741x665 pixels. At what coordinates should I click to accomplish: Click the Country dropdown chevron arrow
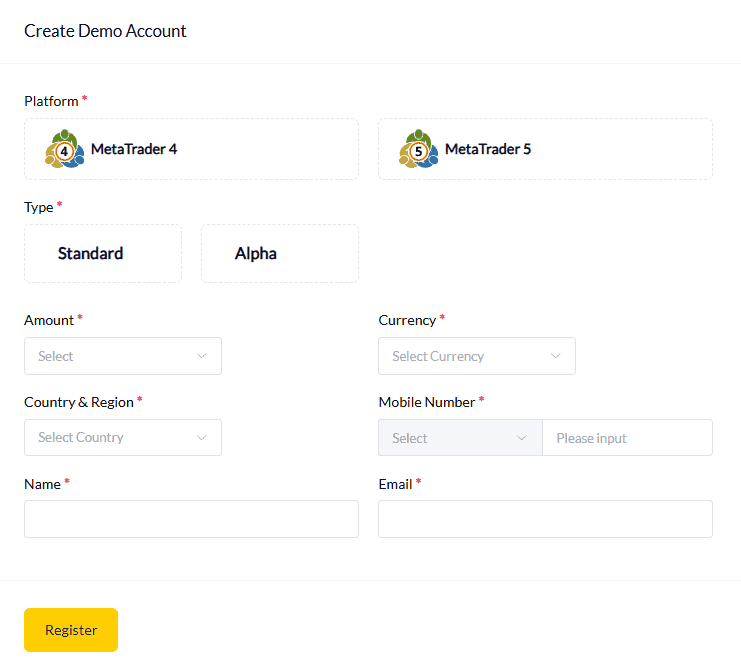(202, 438)
